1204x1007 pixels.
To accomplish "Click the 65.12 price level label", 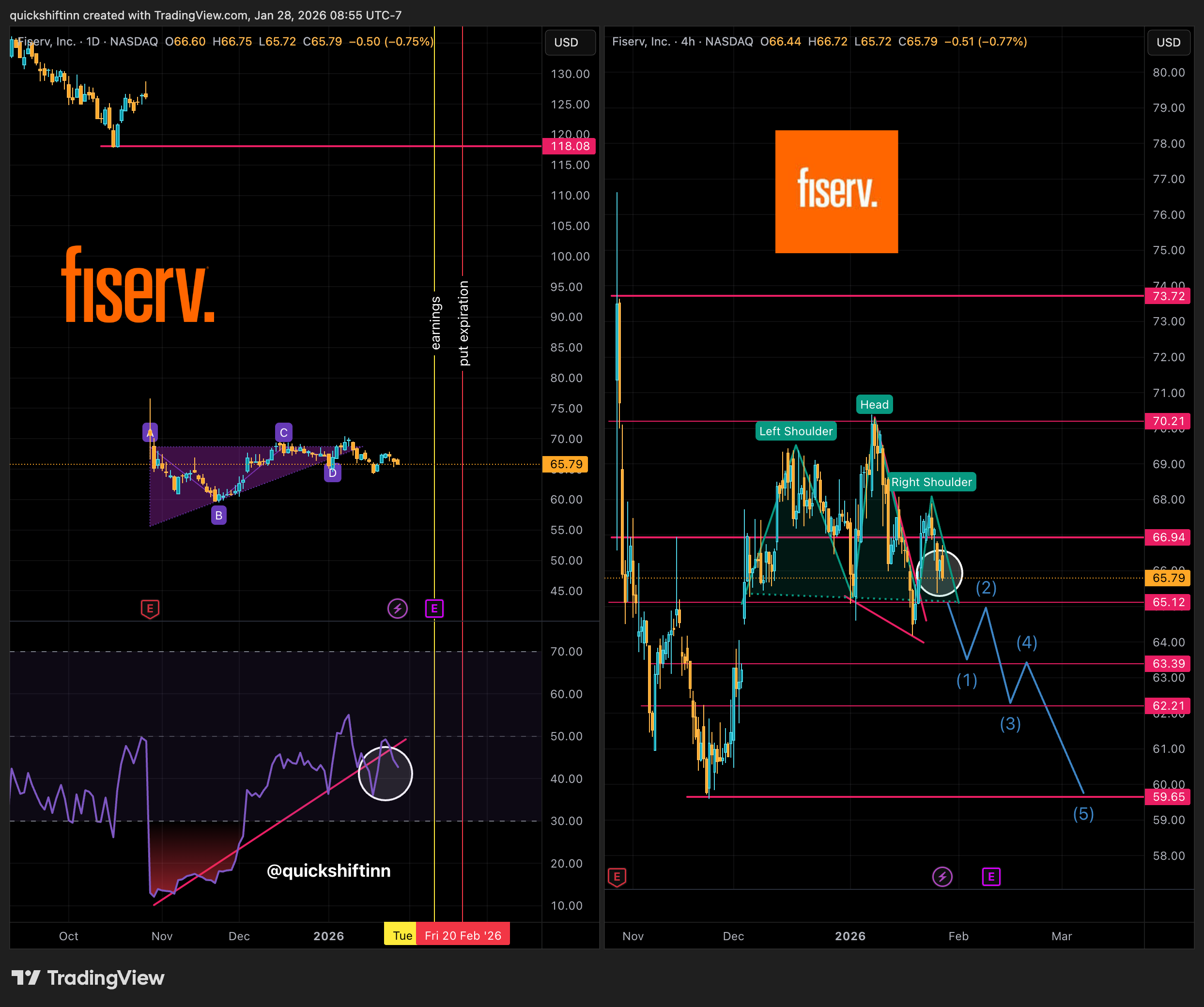I will [1168, 602].
